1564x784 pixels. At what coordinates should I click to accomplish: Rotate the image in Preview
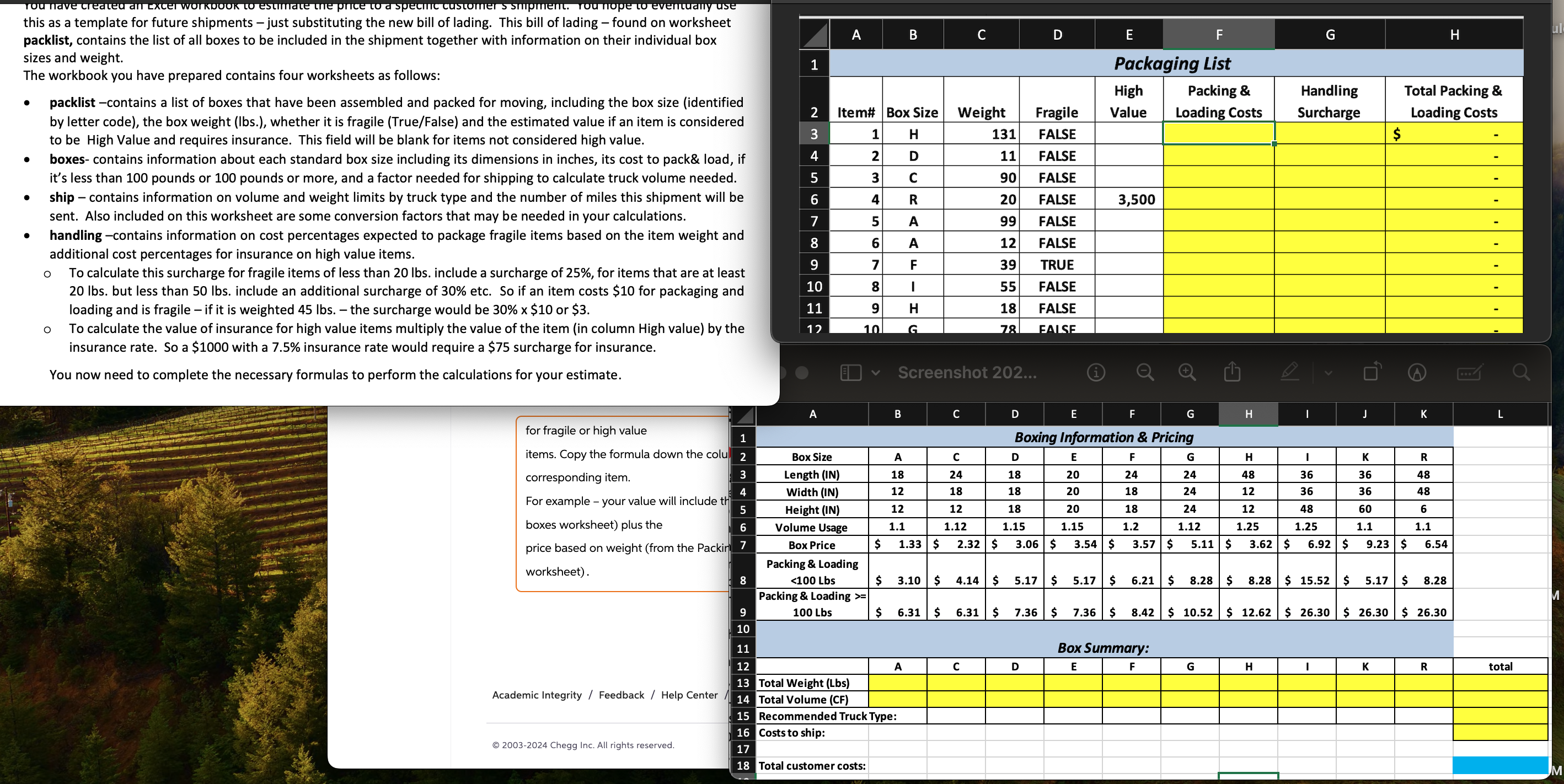1372,372
